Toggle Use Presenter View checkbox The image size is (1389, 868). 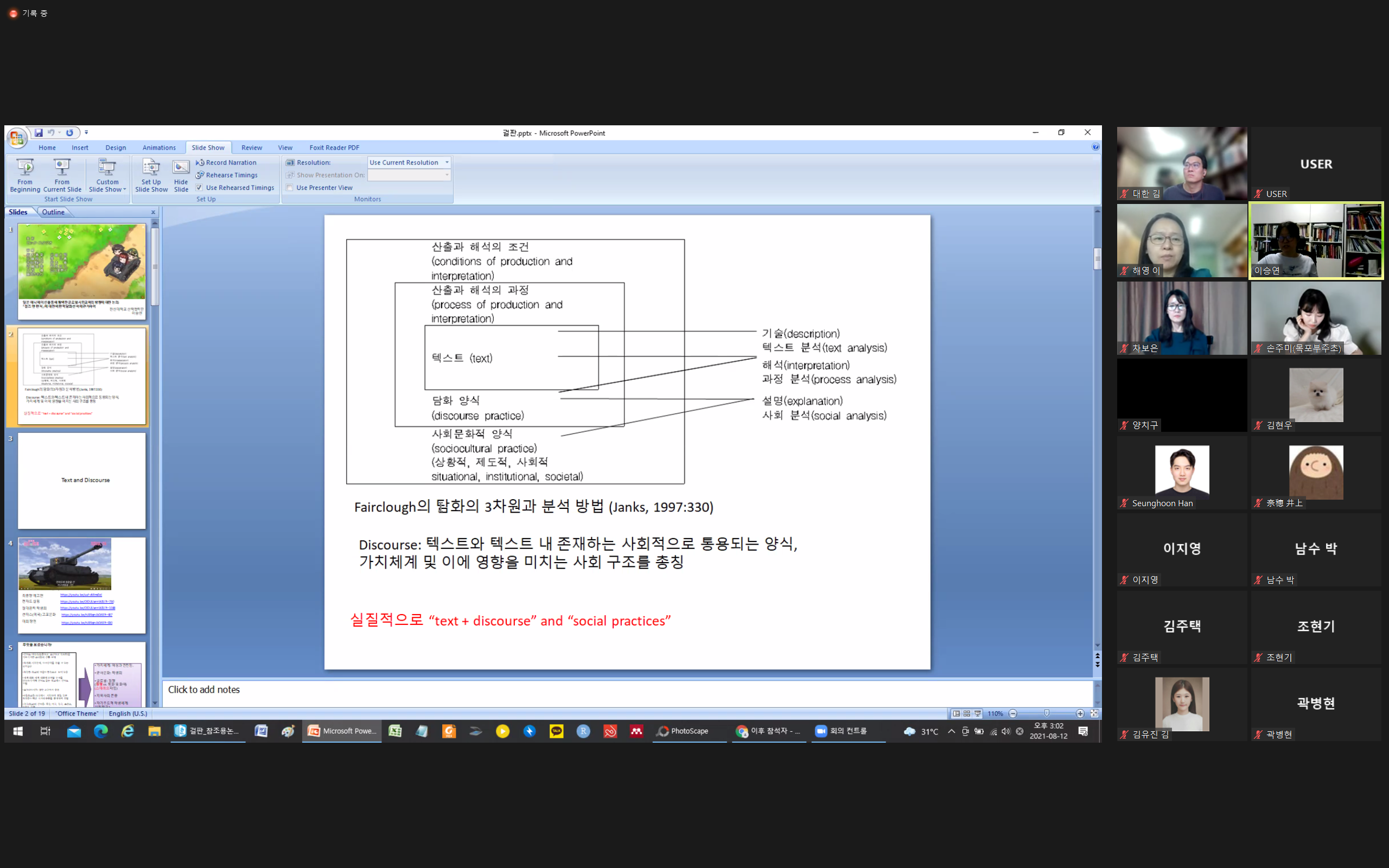(x=290, y=188)
